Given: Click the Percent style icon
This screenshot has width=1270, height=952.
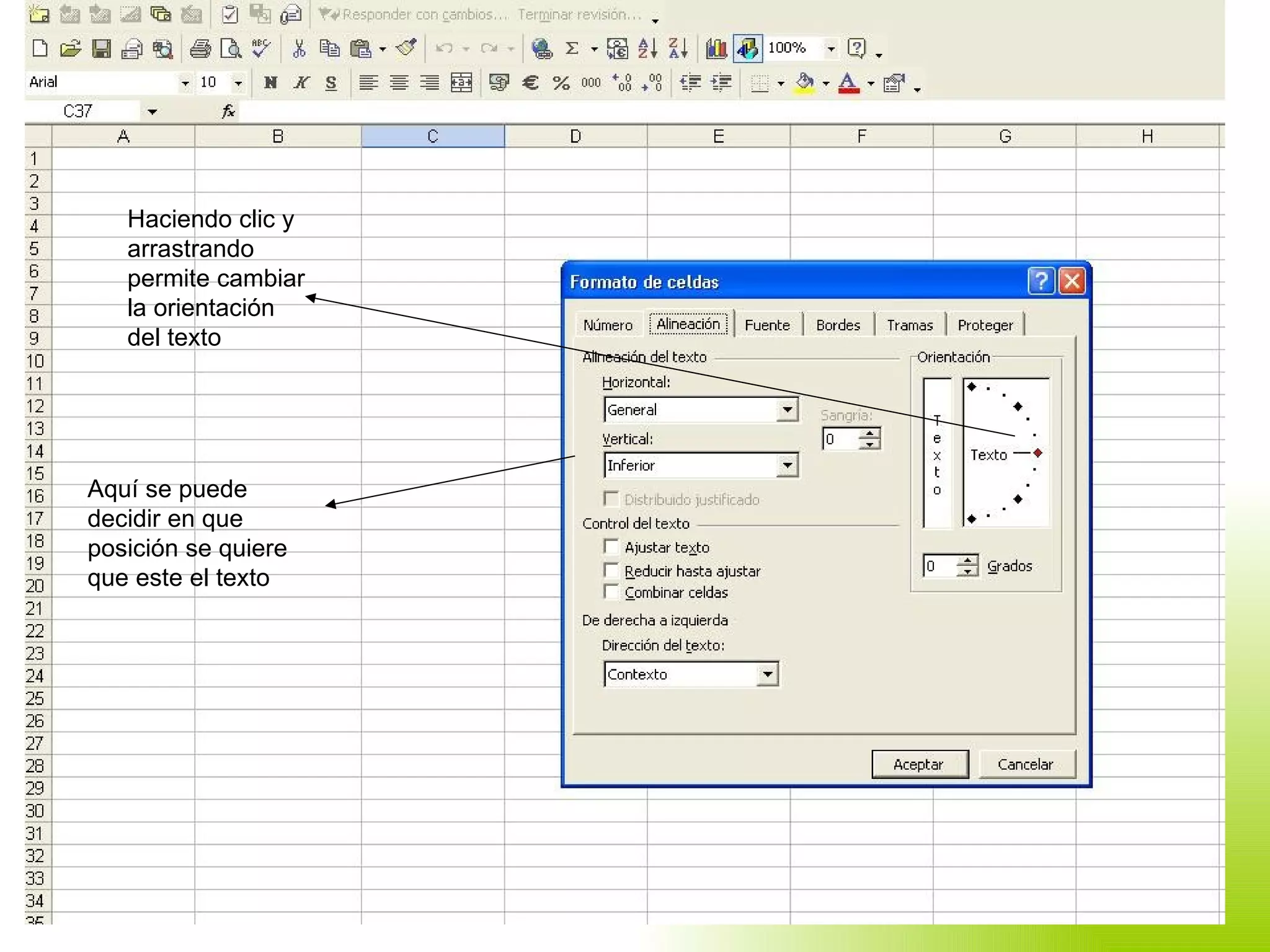Looking at the screenshot, I should pyautogui.click(x=561, y=82).
